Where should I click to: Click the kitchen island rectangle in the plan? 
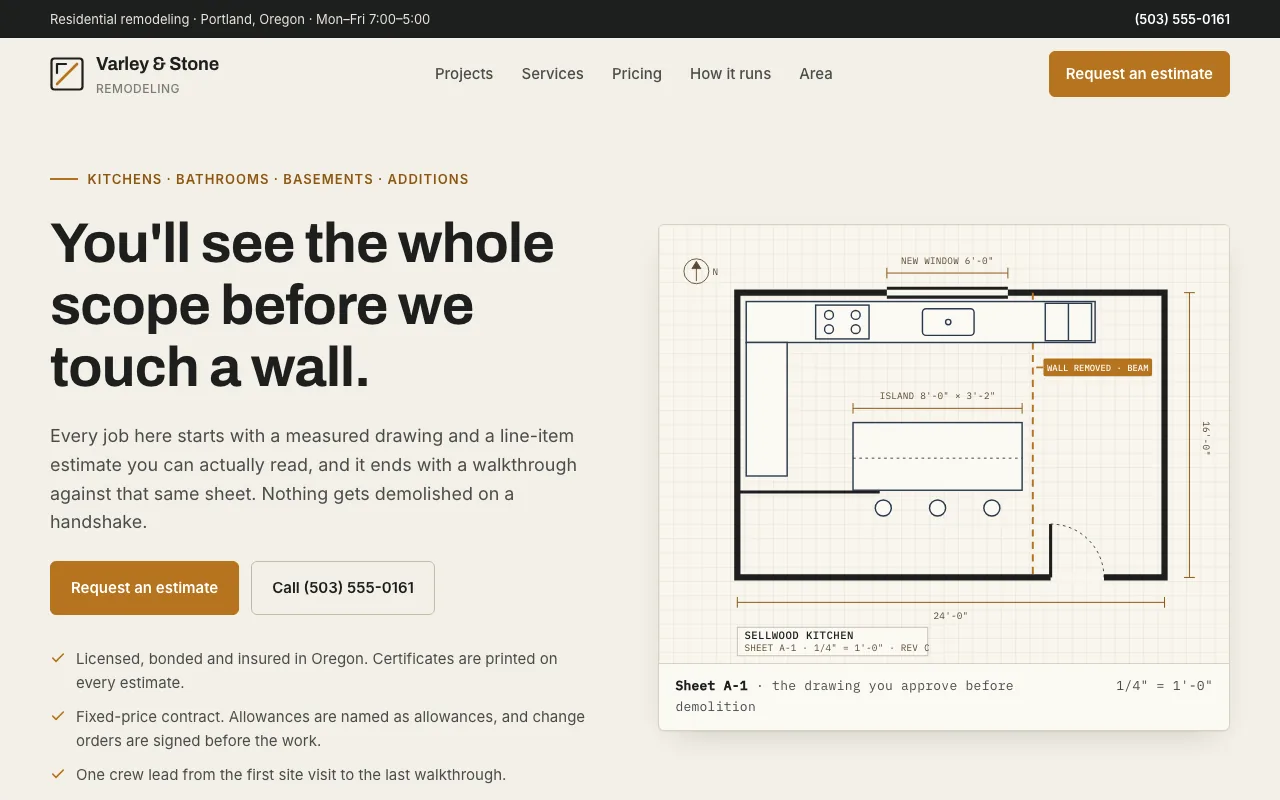(937, 456)
